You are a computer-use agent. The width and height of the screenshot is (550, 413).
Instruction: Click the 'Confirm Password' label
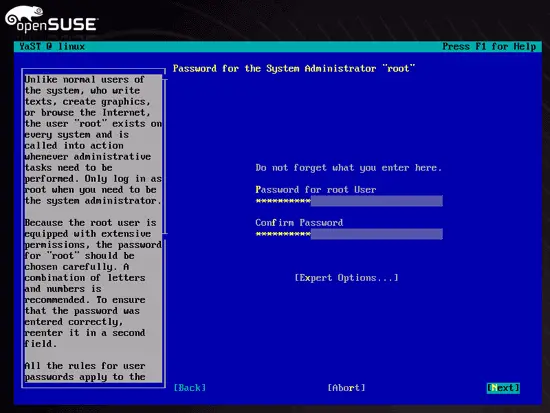[299, 223]
